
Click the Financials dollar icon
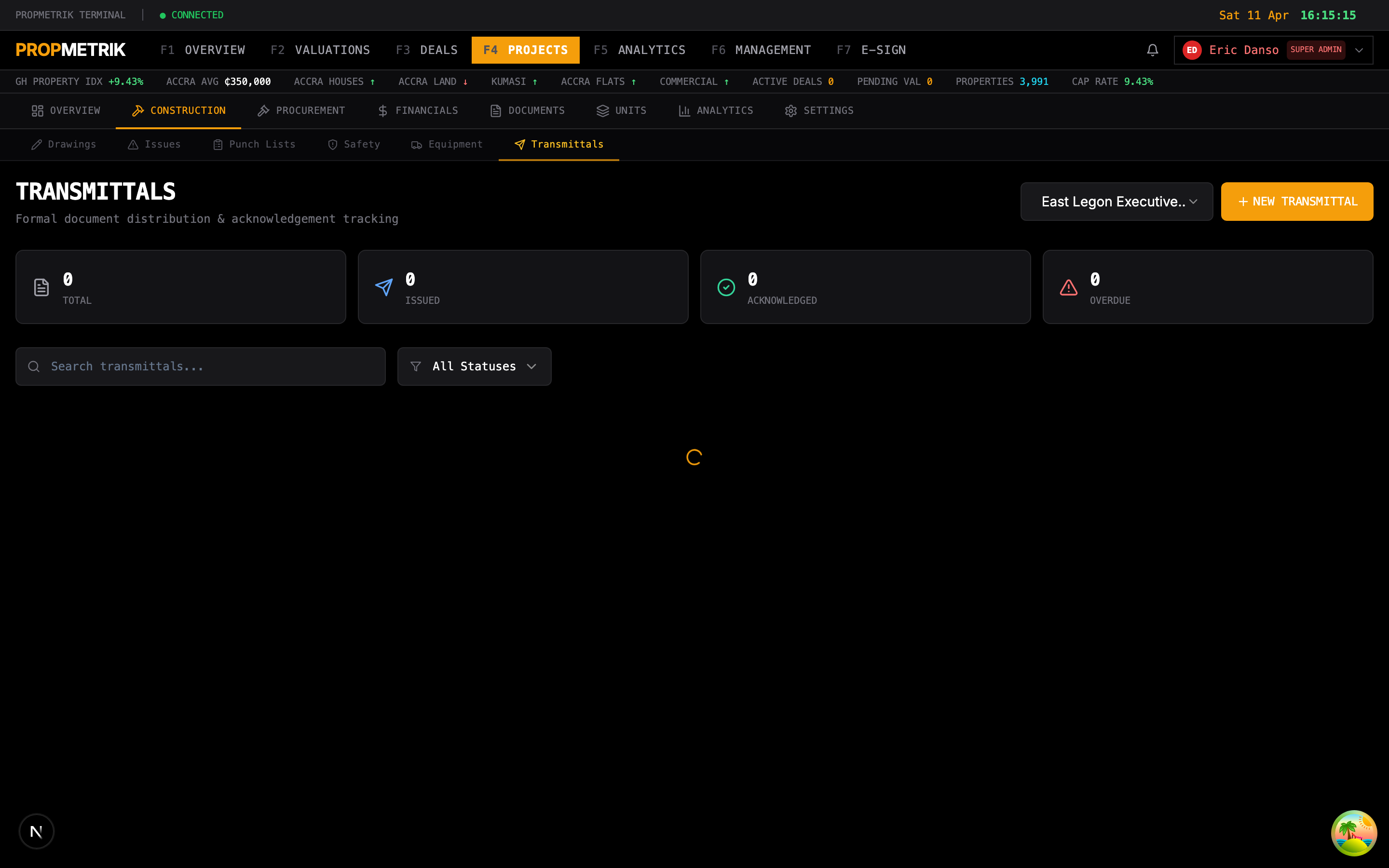[383, 111]
